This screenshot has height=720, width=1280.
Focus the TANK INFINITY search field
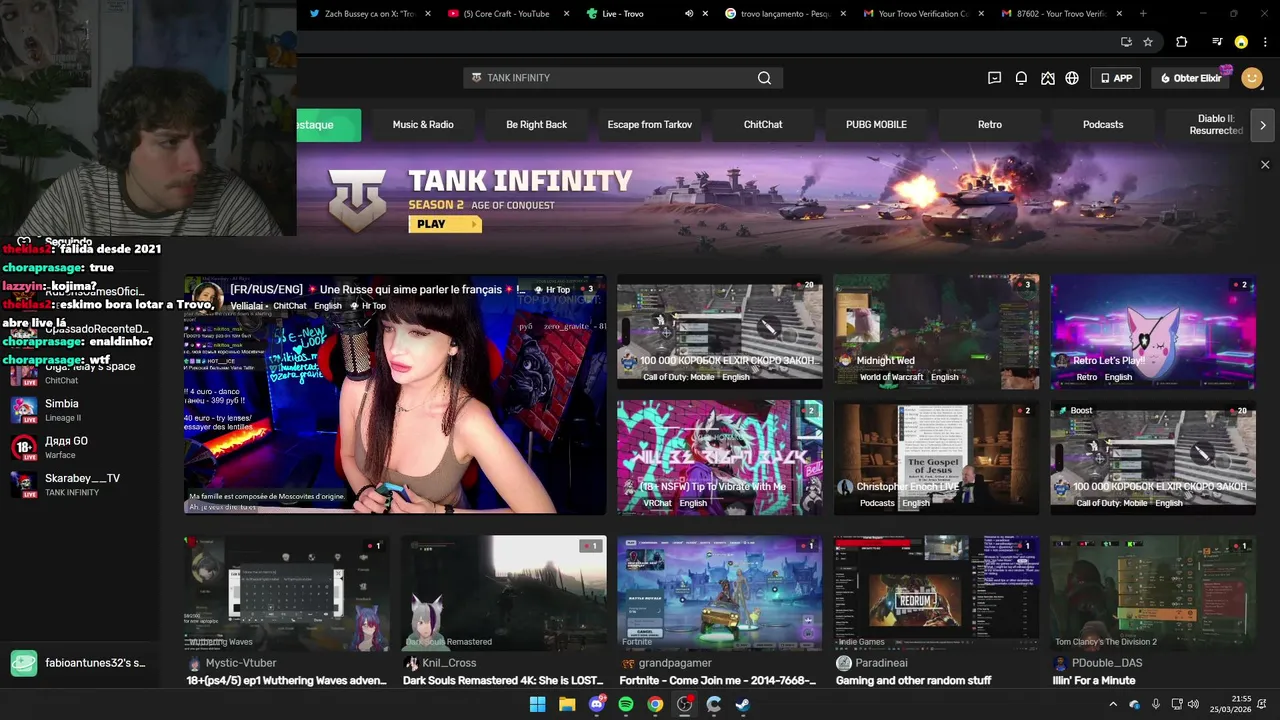(622, 78)
